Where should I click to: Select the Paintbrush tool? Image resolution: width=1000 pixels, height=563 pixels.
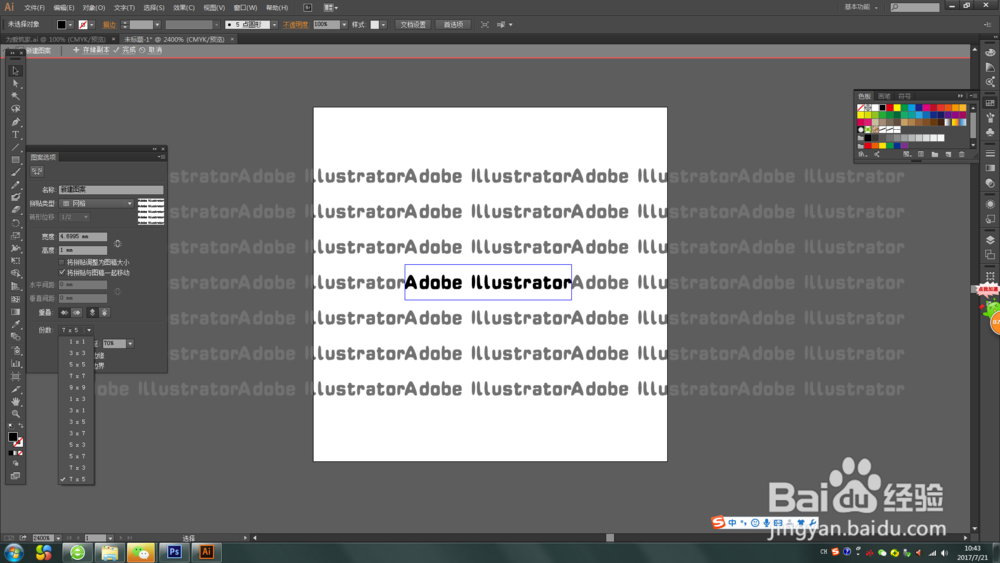coord(15,172)
